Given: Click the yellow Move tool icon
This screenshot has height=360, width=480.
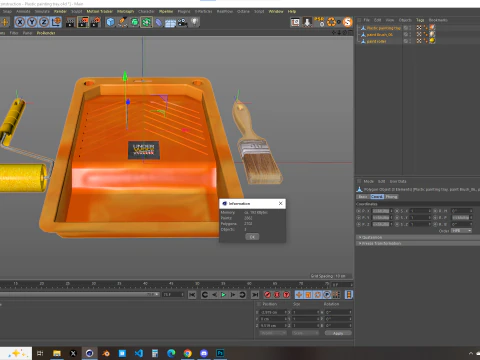Looking at the screenshot, I should point(5,22).
